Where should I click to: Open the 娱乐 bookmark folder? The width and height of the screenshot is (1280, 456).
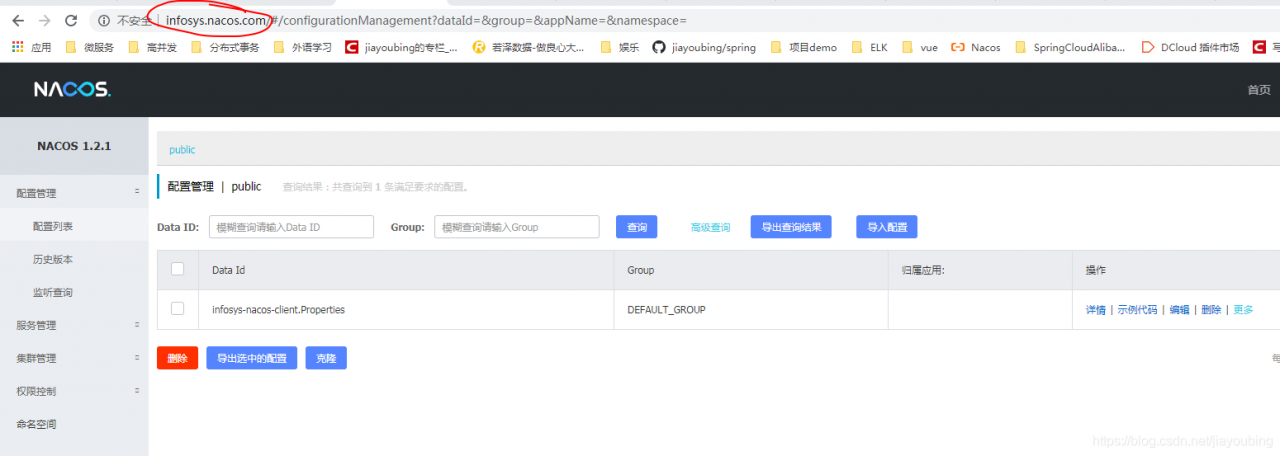(619, 47)
